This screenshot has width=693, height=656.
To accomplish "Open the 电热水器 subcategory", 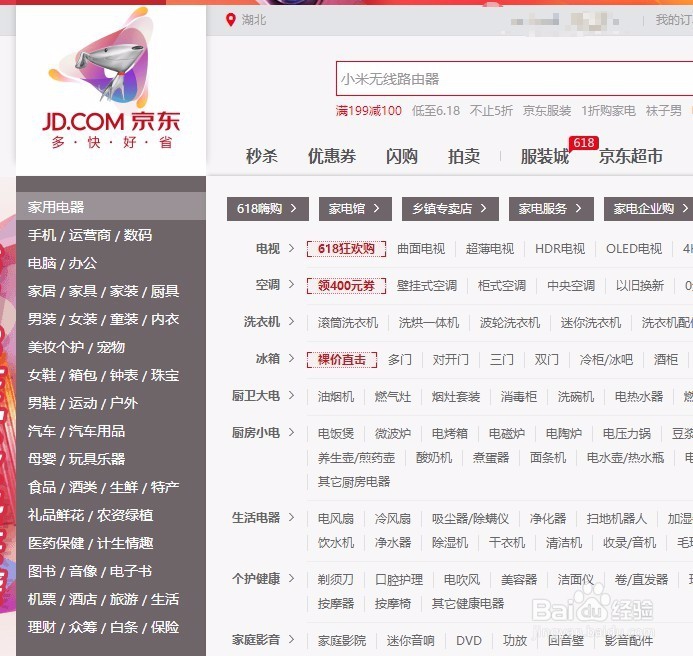I will pyautogui.click(x=639, y=397).
